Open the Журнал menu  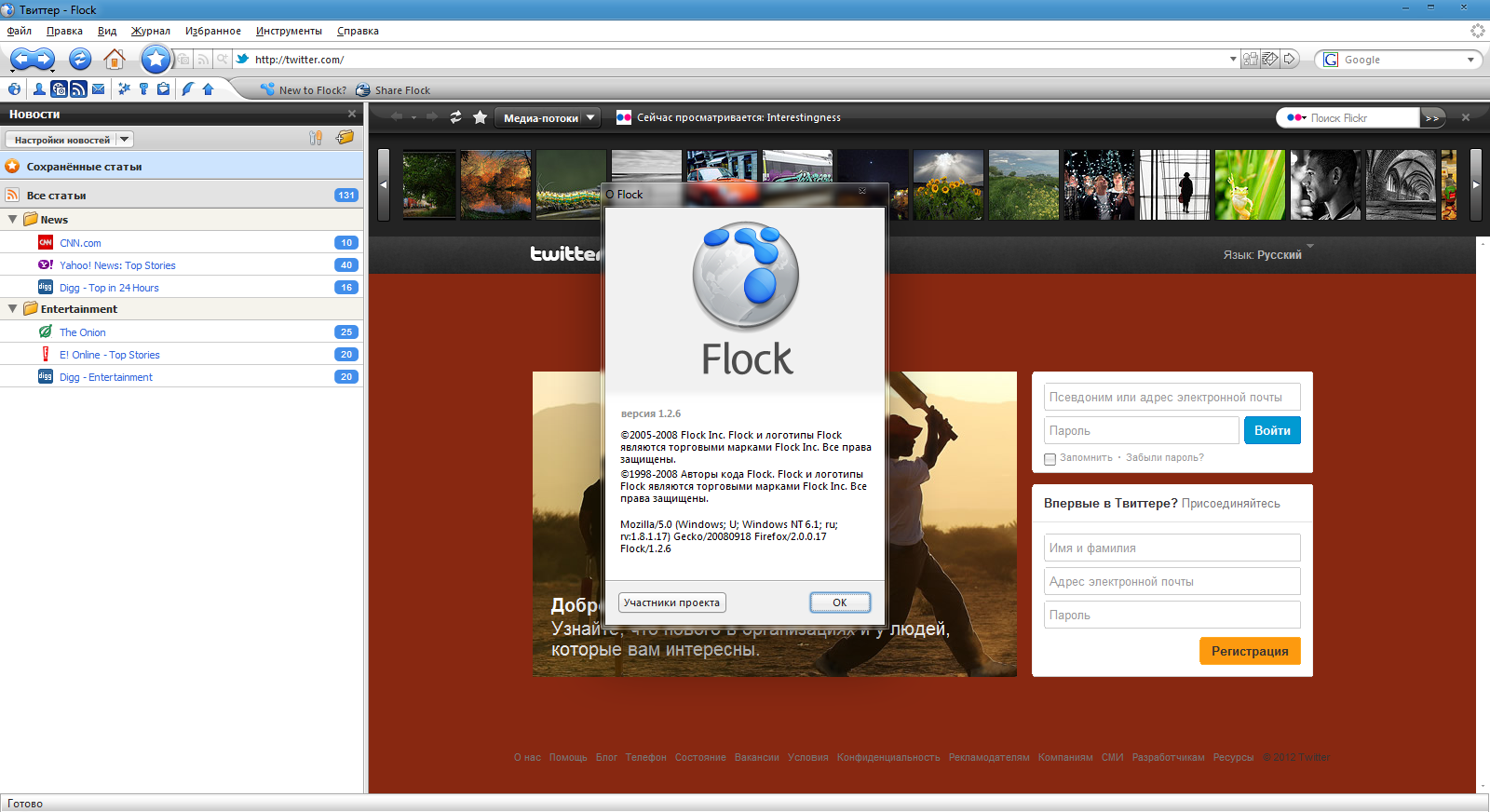click(x=150, y=31)
